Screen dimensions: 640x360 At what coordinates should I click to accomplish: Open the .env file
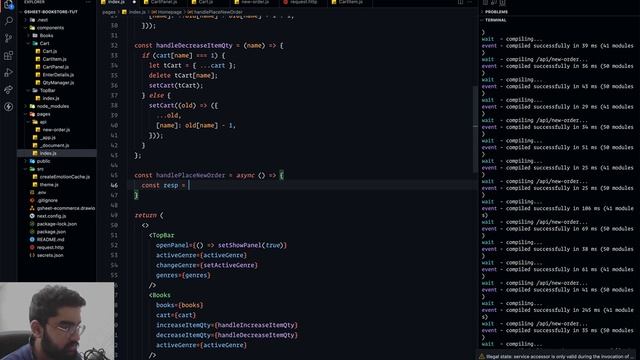pos(42,192)
